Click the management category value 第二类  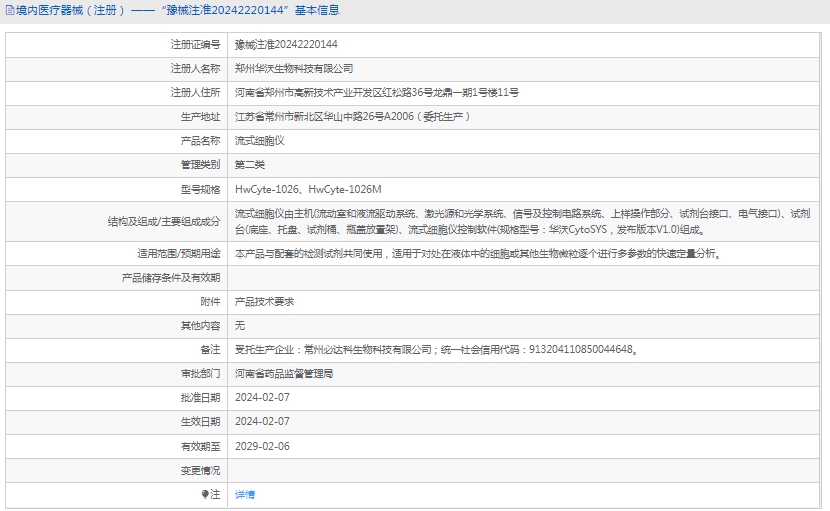[x=250, y=165]
